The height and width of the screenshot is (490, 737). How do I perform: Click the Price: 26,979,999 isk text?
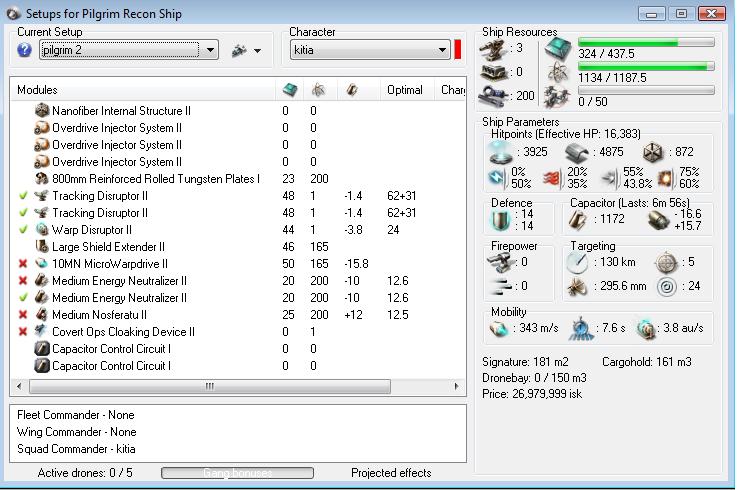click(532, 394)
